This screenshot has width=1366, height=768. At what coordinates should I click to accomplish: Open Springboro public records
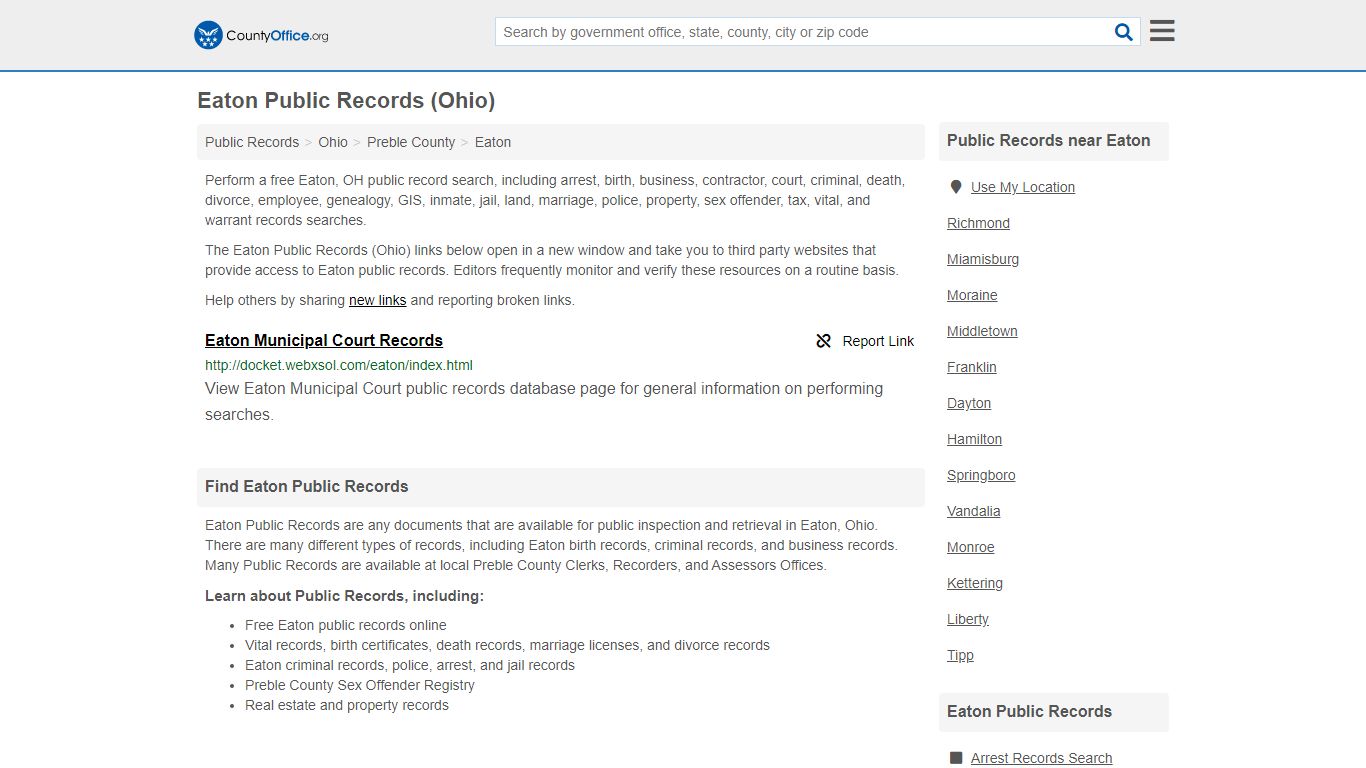[981, 475]
